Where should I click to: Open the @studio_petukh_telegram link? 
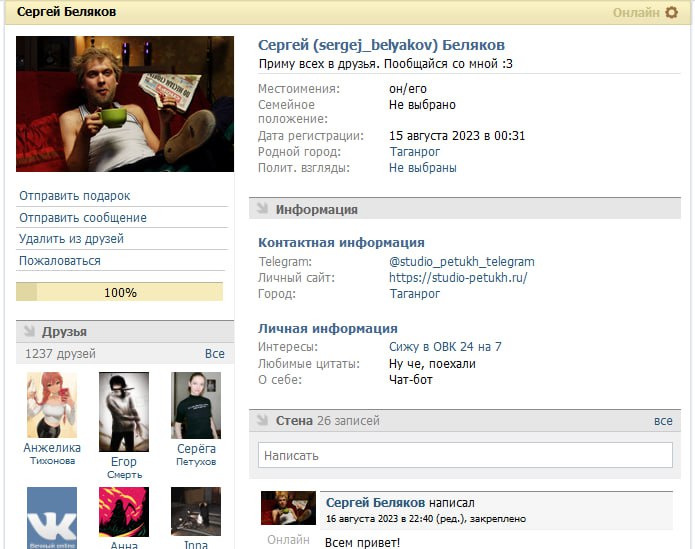pos(461,261)
